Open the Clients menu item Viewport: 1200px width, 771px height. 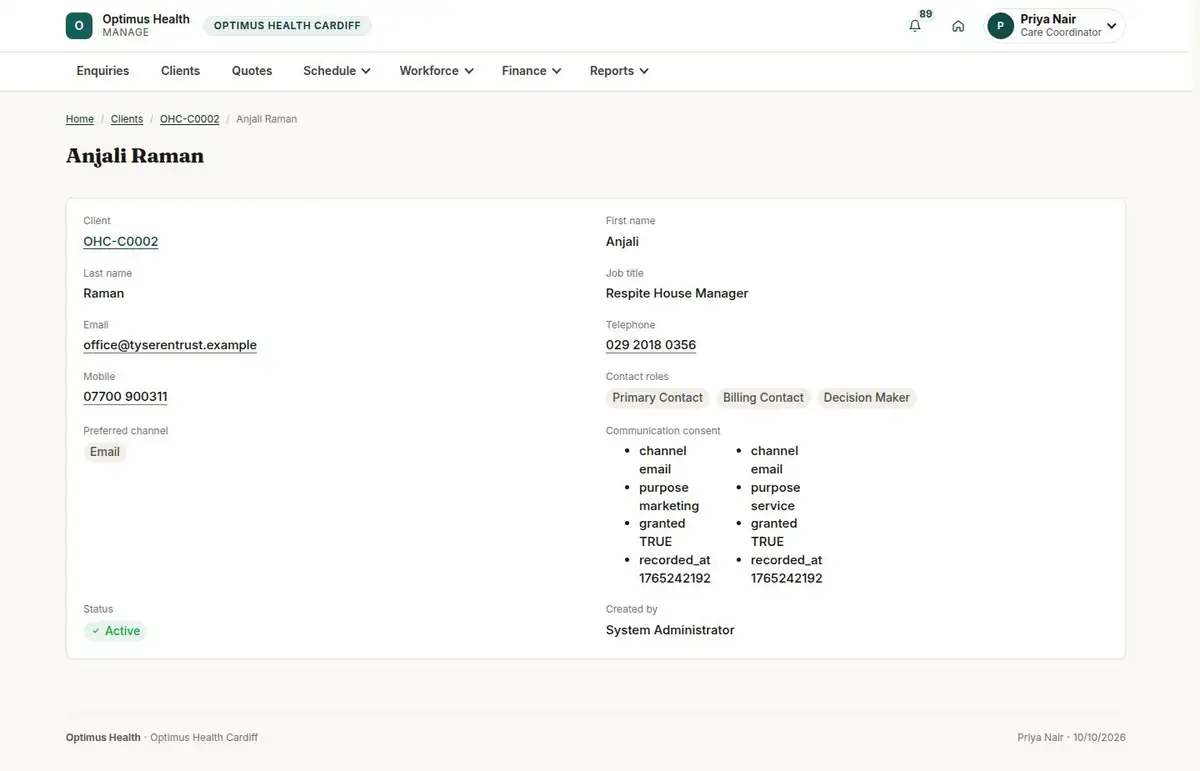pyautogui.click(x=181, y=71)
